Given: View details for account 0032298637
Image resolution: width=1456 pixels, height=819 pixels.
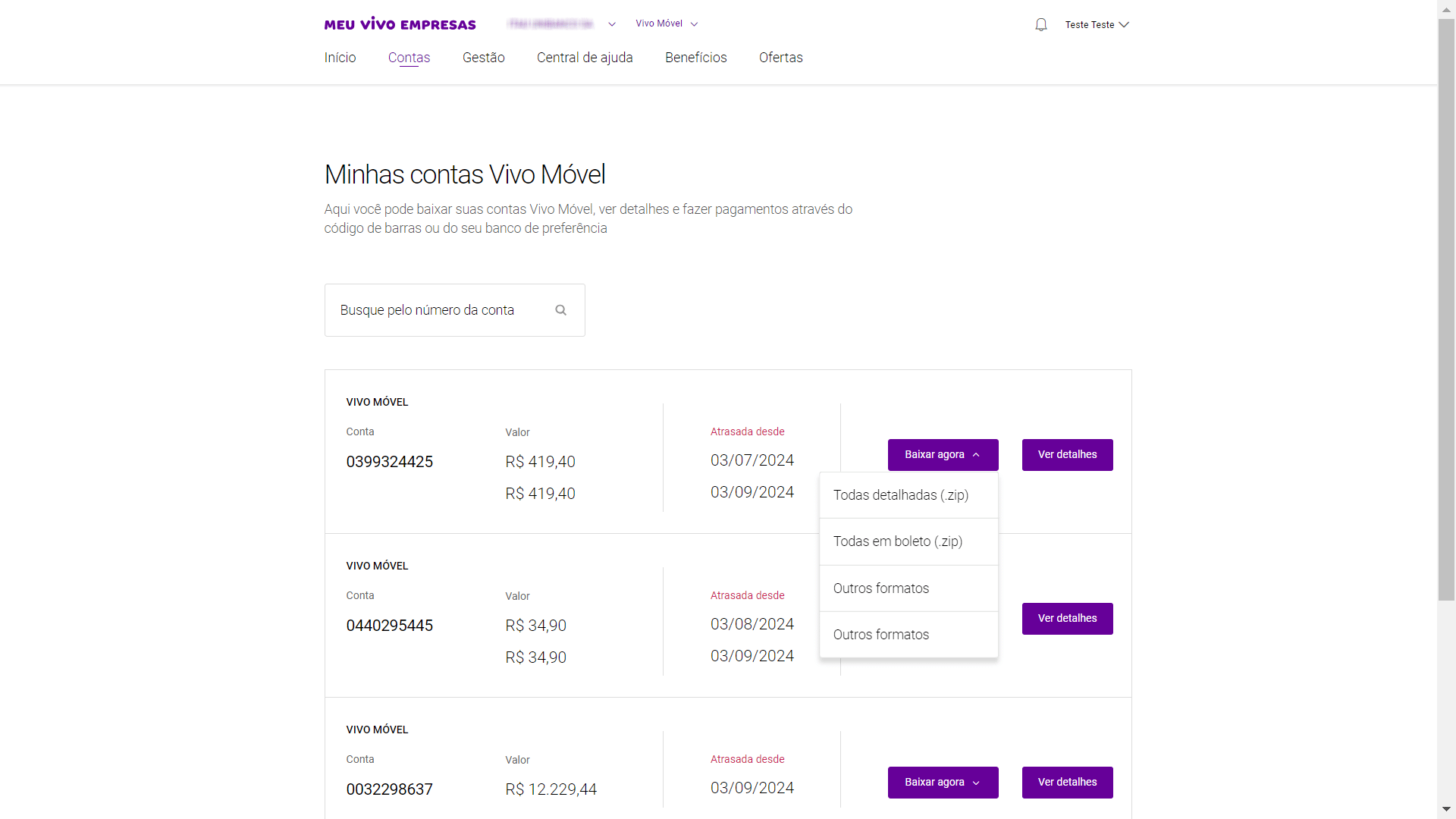Looking at the screenshot, I should click(1067, 783).
